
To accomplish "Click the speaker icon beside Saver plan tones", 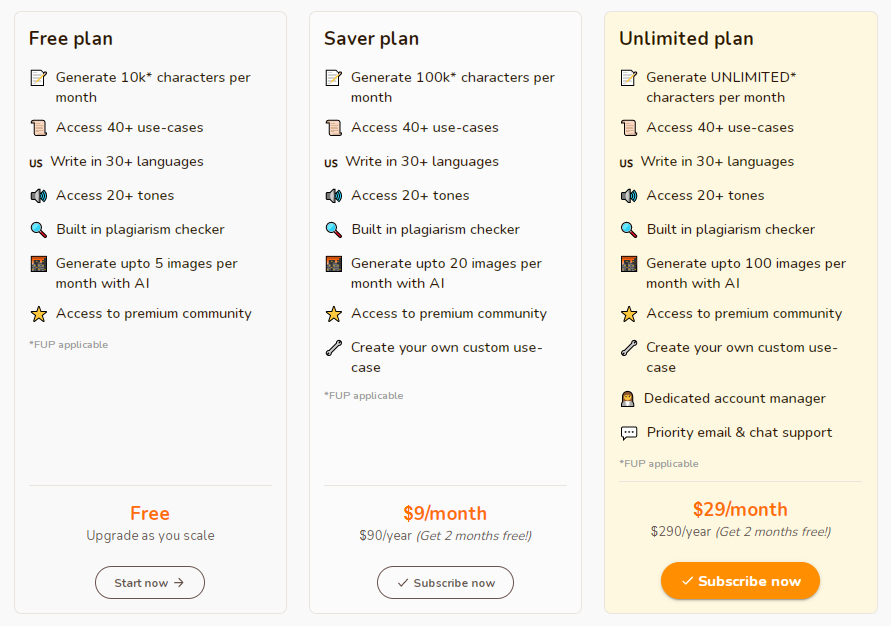I will [x=334, y=196].
